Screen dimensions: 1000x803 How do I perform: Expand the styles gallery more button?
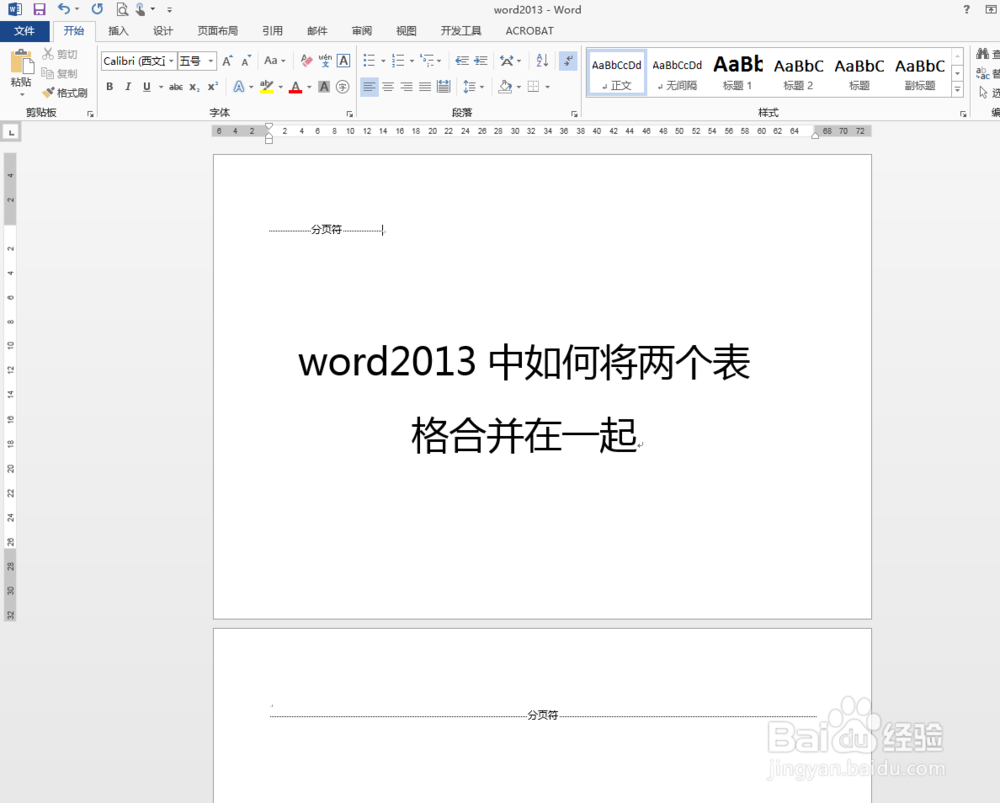957,90
